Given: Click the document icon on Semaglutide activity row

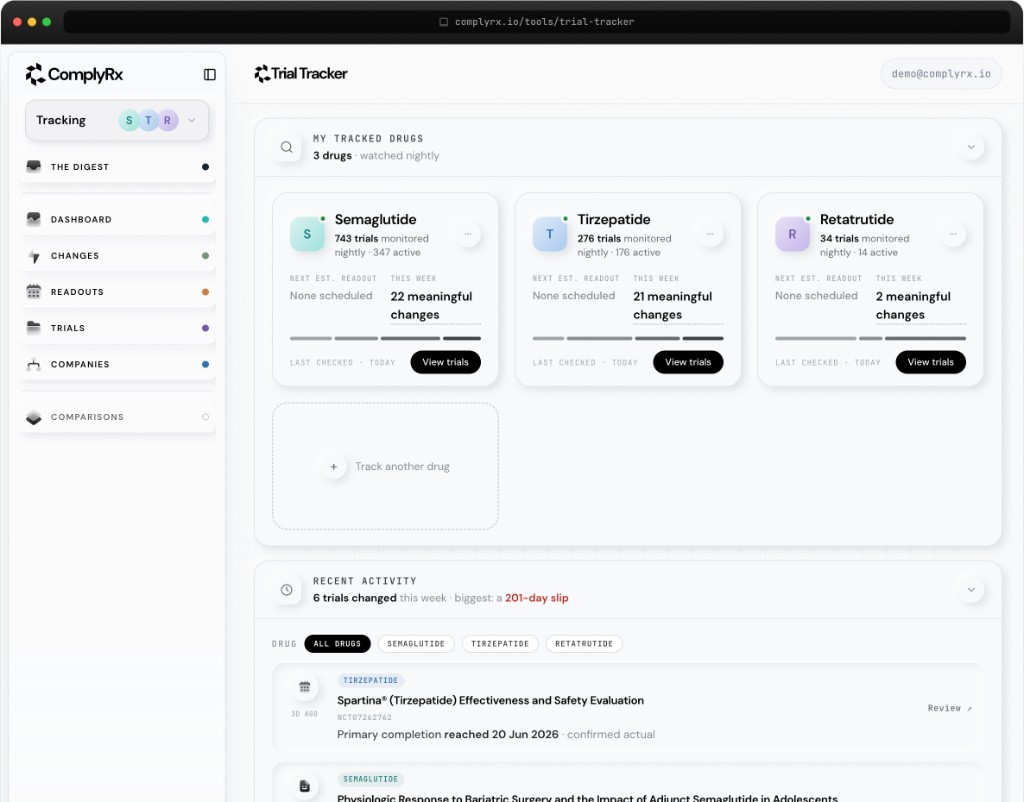Looking at the screenshot, I should 304,786.
